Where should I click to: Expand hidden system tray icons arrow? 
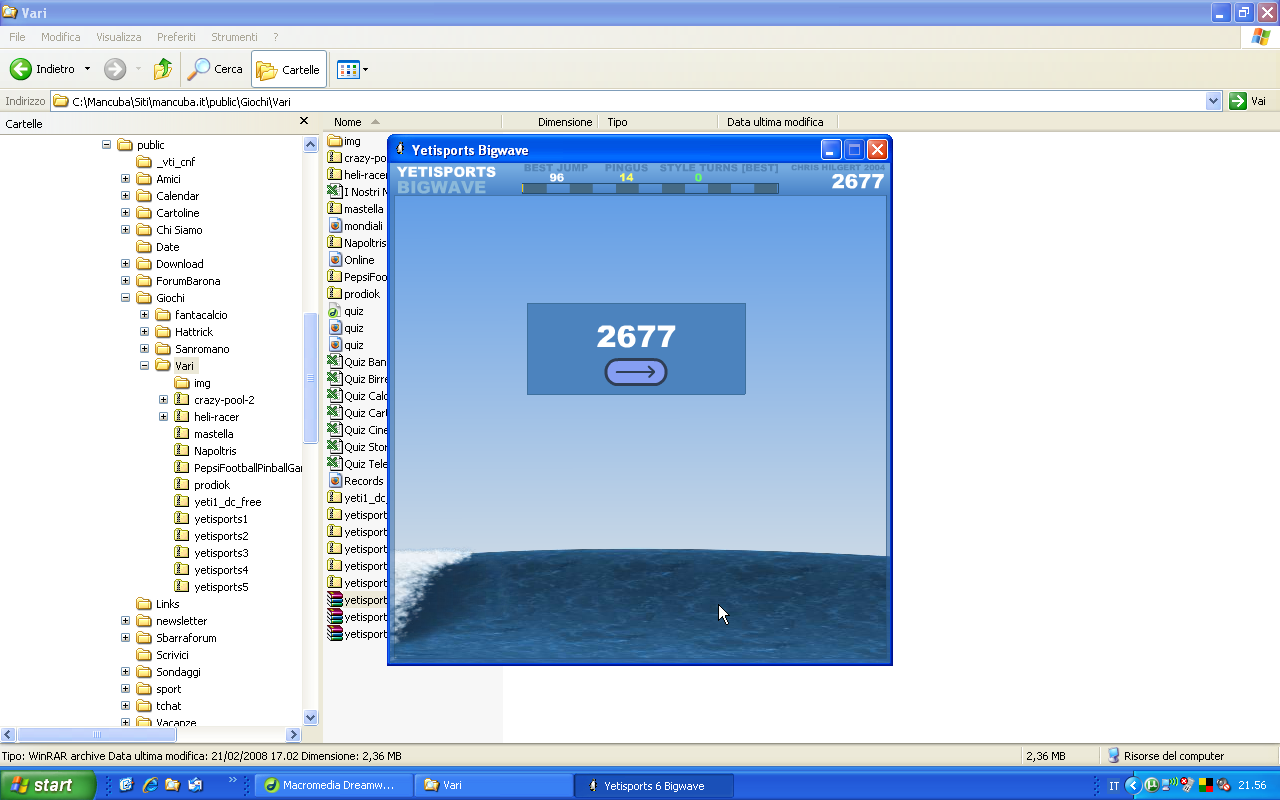(1133, 786)
